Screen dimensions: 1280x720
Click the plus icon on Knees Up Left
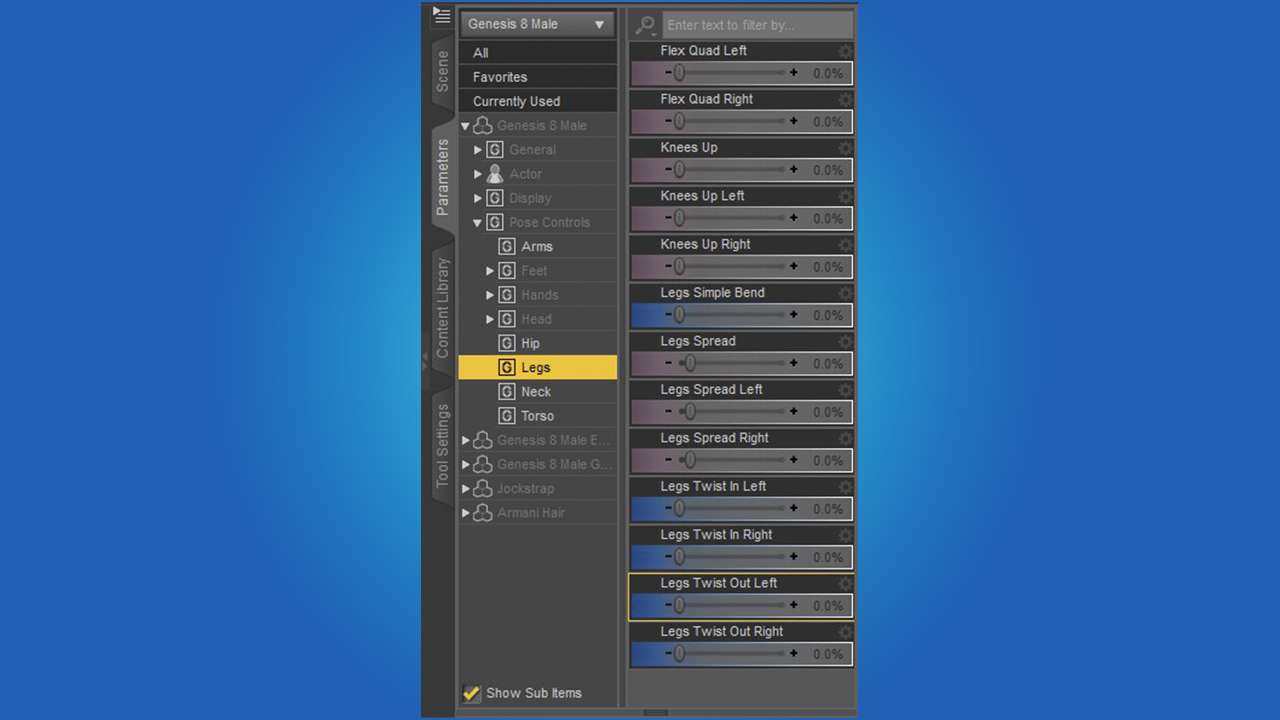point(794,217)
